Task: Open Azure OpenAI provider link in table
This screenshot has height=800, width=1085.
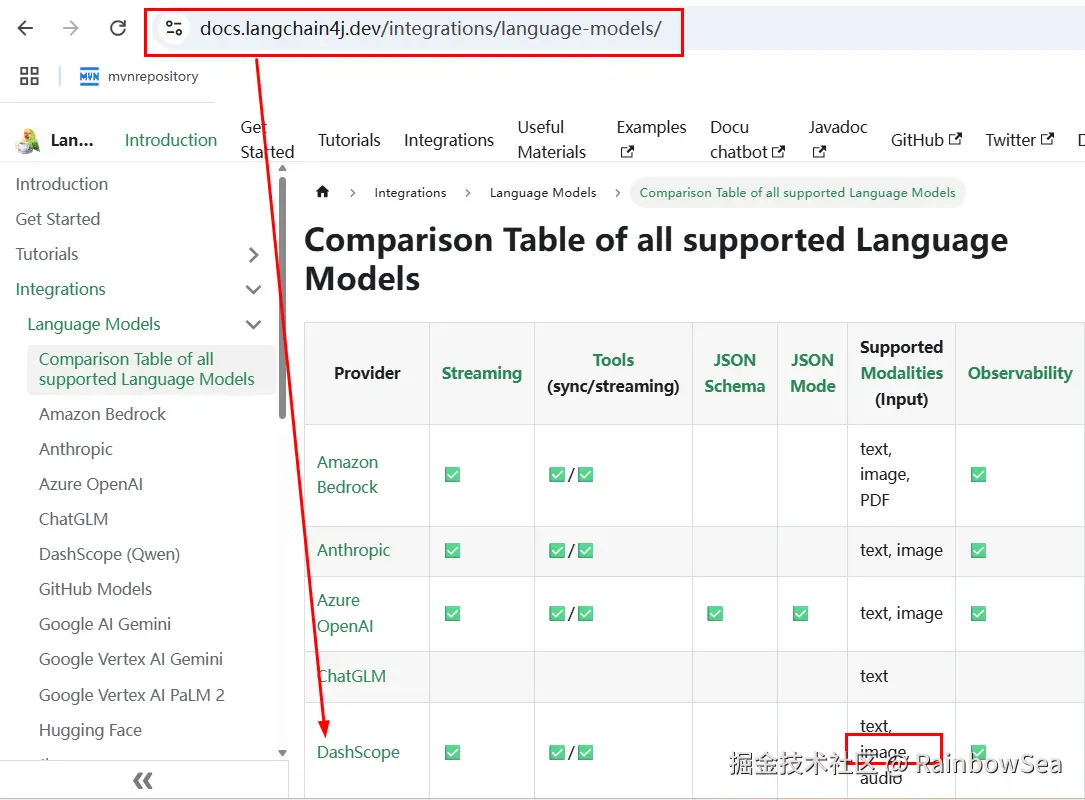Action: click(345, 613)
